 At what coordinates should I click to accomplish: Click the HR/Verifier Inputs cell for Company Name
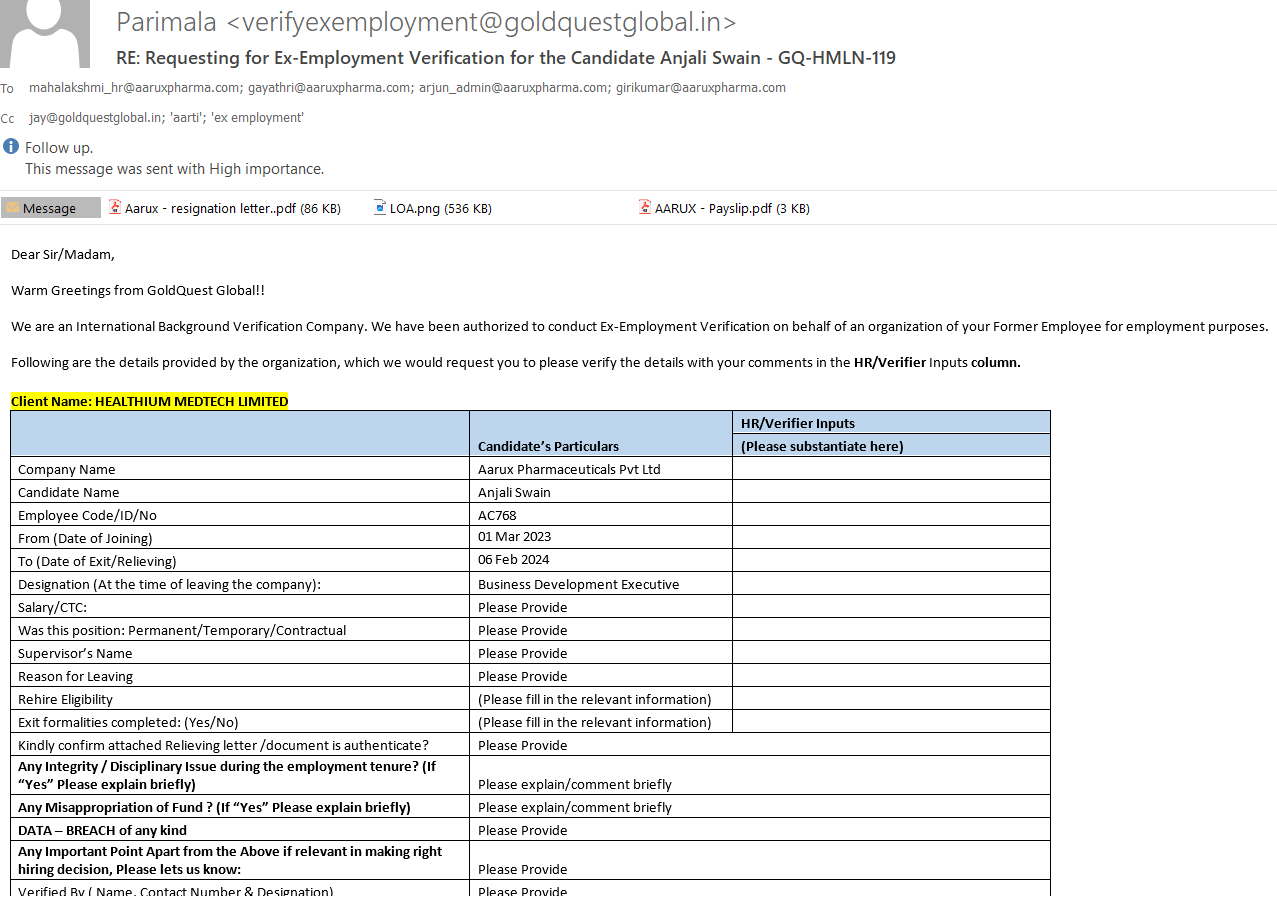pos(890,469)
